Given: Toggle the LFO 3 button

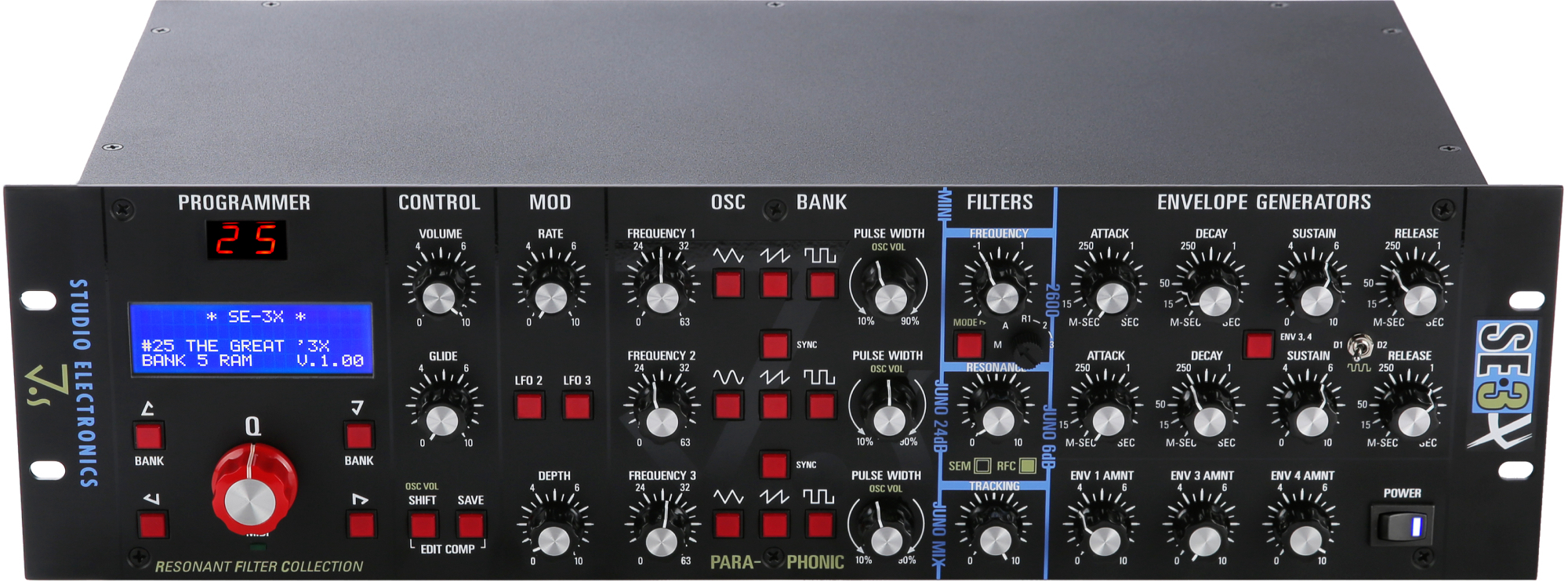Looking at the screenshot, I should click(577, 406).
